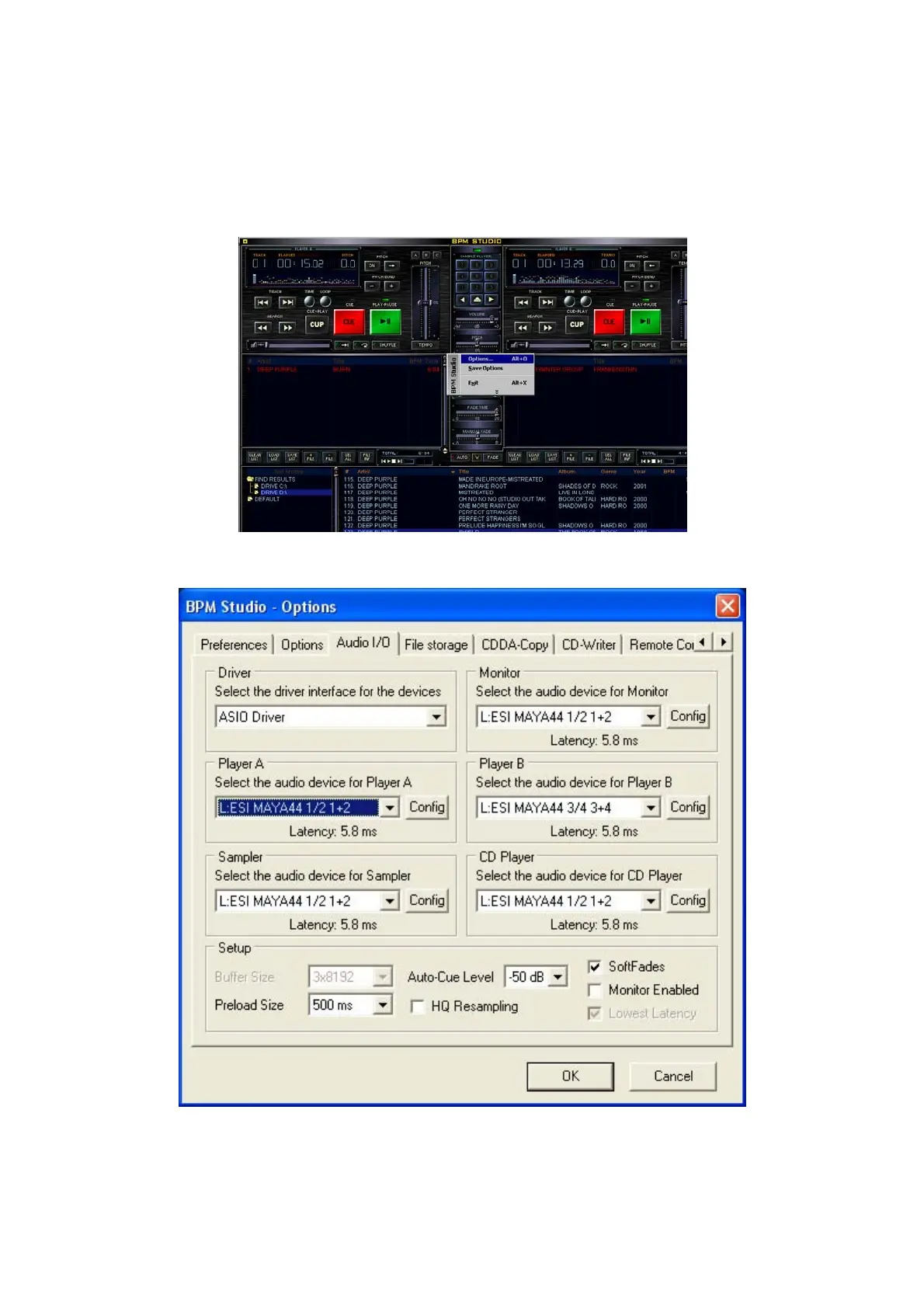Open Sampler audio device dropdown
Viewport: 924px width, 1308px height.
click(x=390, y=901)
